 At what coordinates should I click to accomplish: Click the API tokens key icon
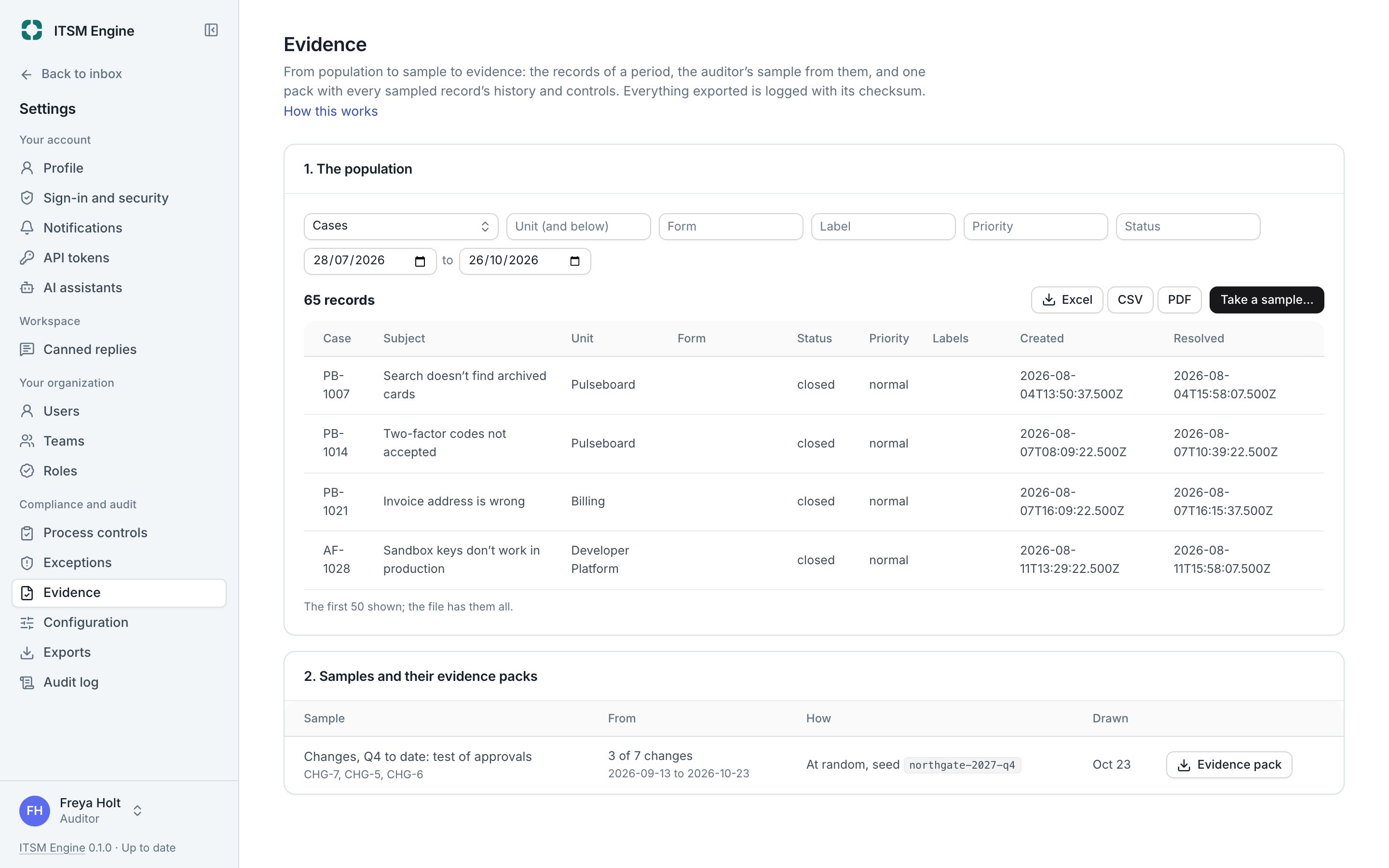[27, 258]
